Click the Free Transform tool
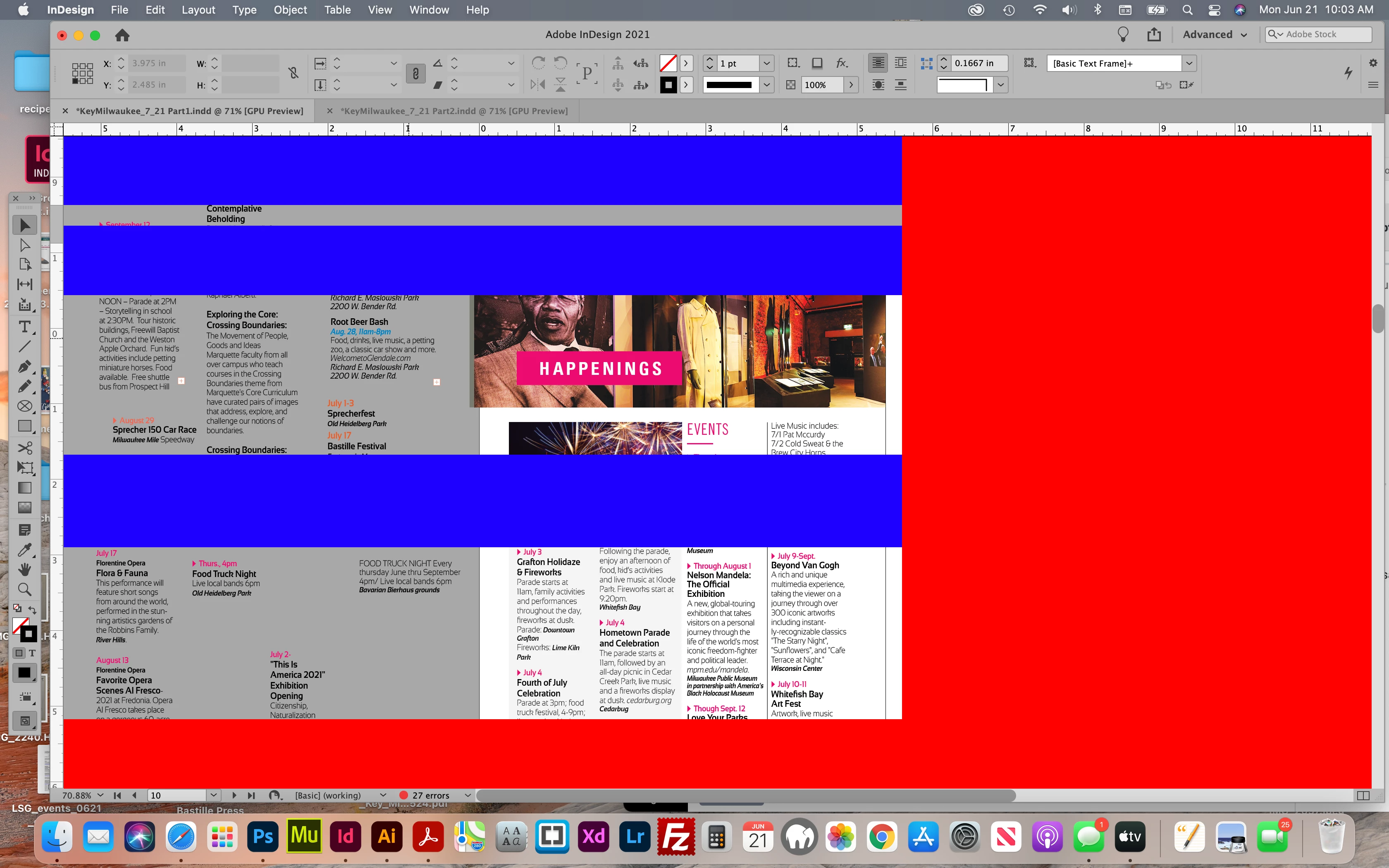 coord(25,467)
